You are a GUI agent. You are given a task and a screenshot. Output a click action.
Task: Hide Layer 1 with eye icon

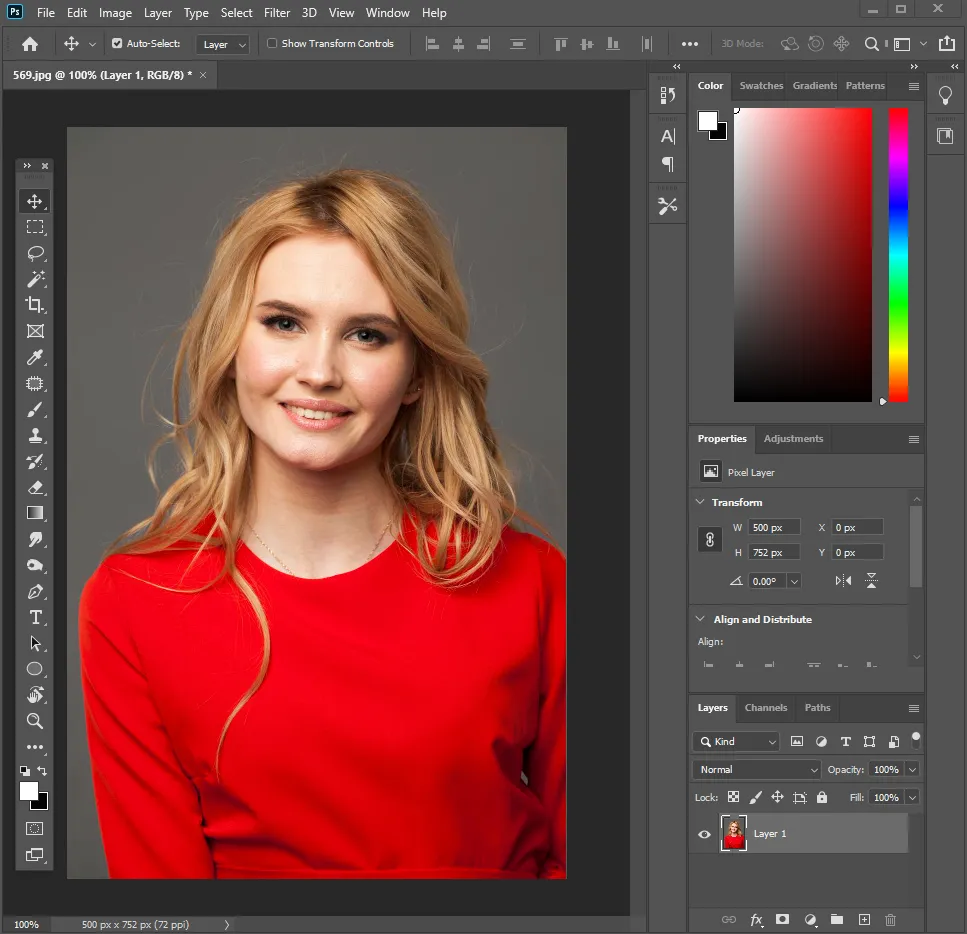tap(704, 834)
